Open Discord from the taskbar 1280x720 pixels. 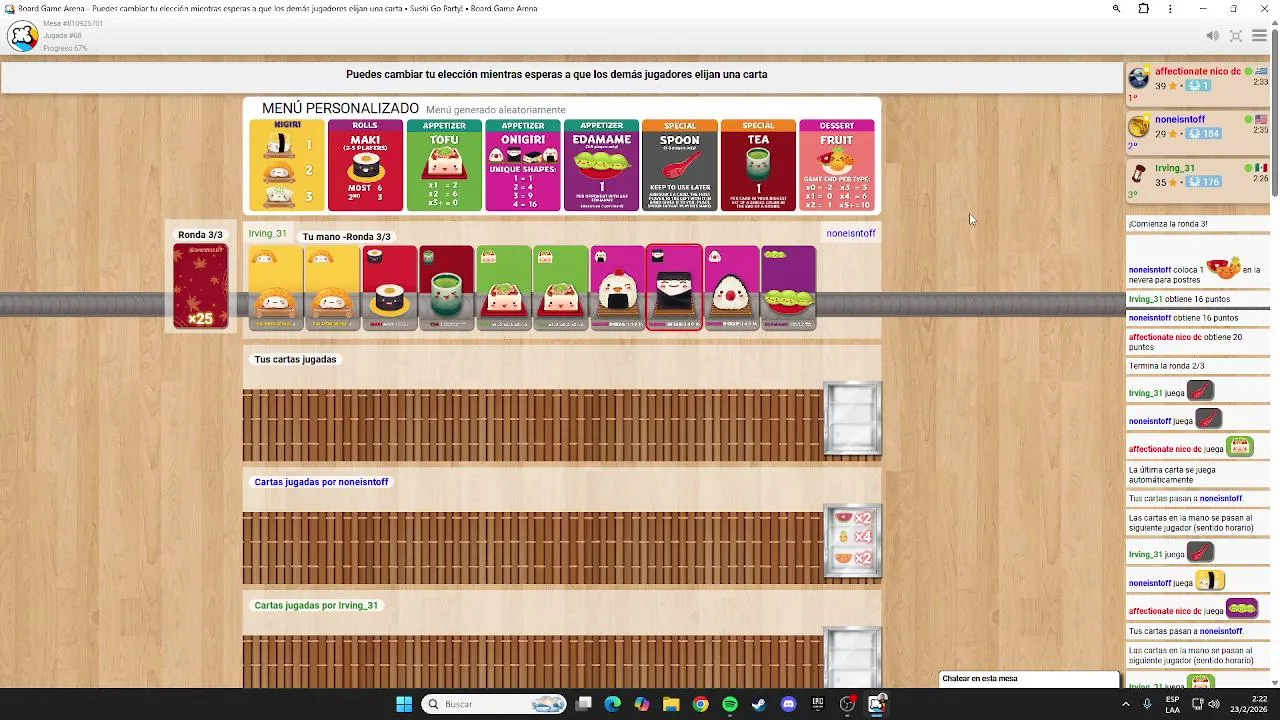(788, 704)
